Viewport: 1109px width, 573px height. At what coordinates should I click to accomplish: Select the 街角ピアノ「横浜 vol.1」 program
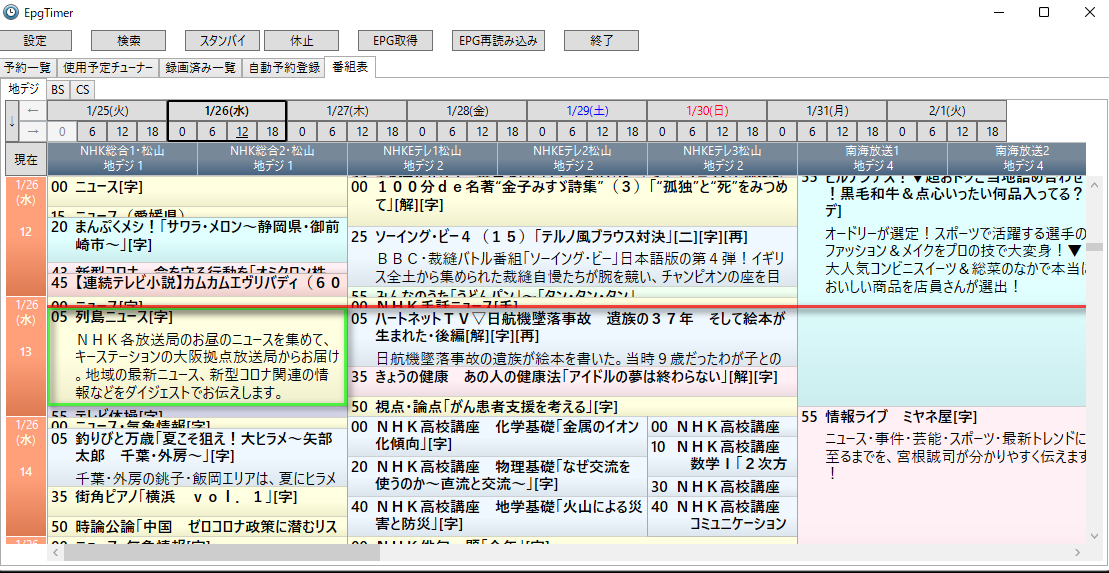pyautogui.click(x=197, y=501)
